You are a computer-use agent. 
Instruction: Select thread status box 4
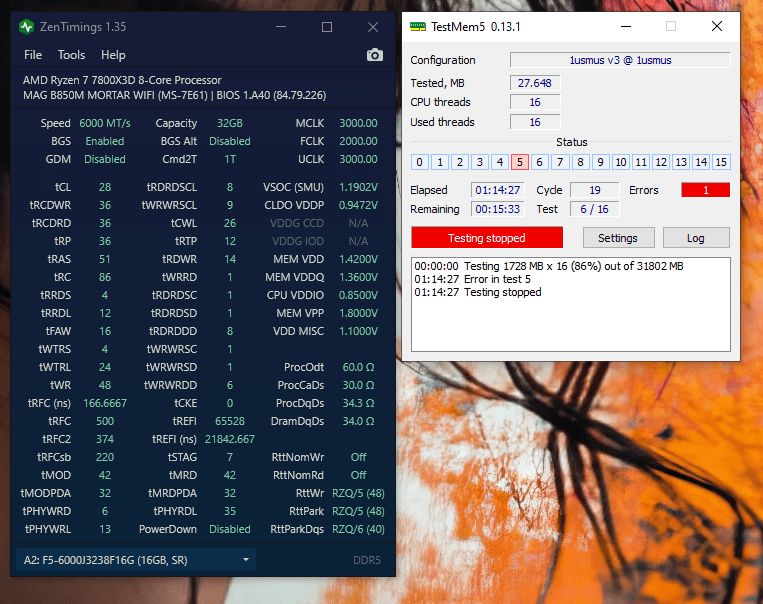[x=500, y=162]
